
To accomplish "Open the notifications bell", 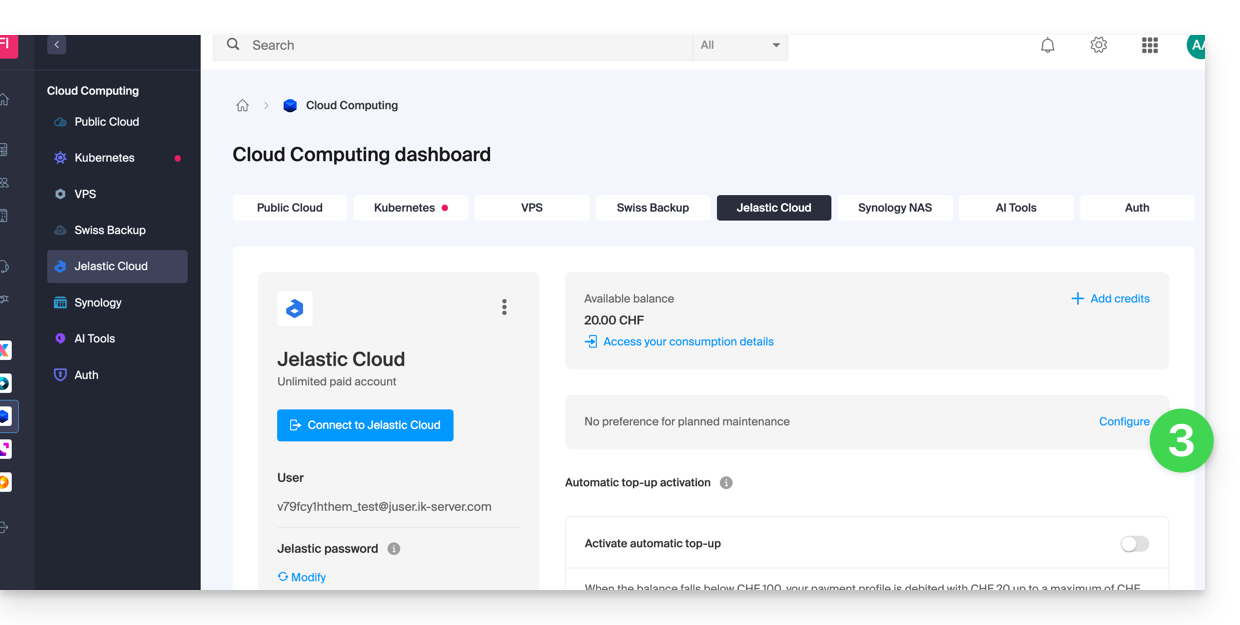I will 1048,45.
